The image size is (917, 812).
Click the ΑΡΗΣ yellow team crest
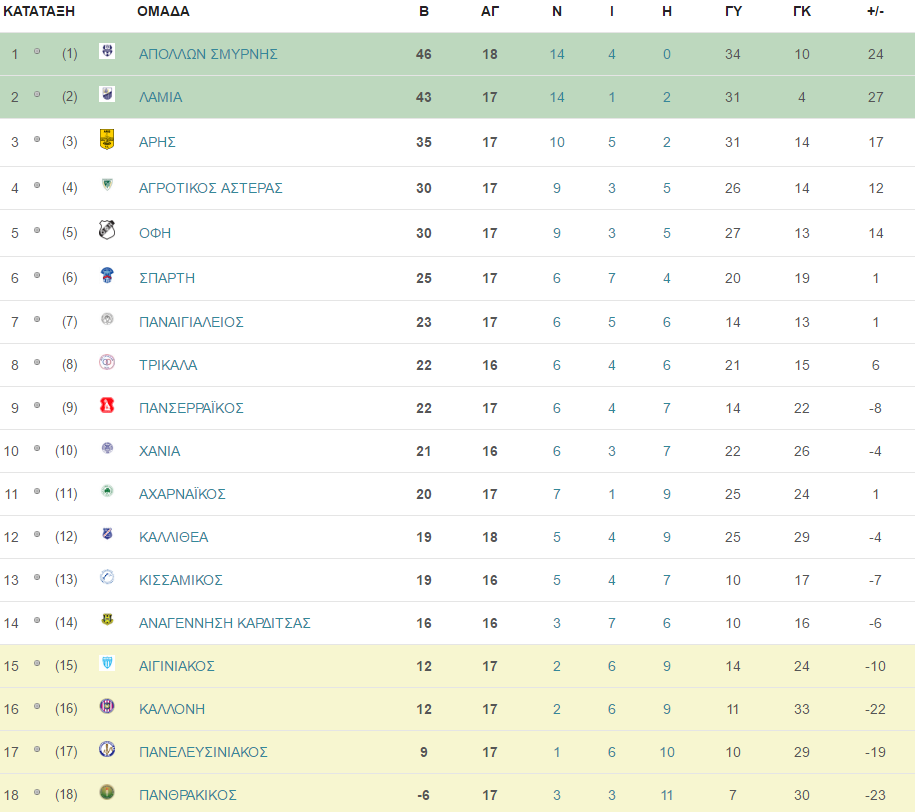[x=107, y=139]
